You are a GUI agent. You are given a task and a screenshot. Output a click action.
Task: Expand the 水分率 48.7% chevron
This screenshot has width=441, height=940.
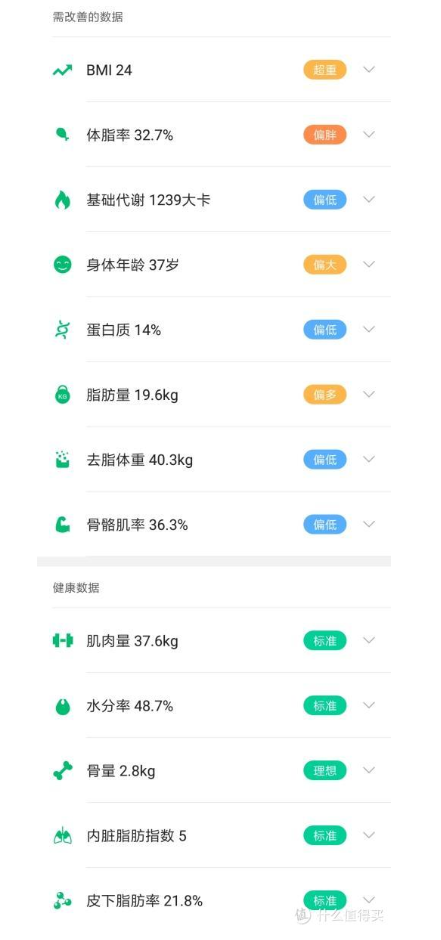[369, 705]
